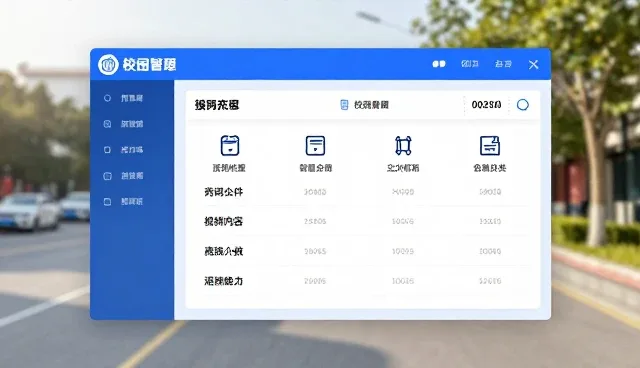Open the second text item beside the close X
Screen dimensions: 640x368
[503, 64]
